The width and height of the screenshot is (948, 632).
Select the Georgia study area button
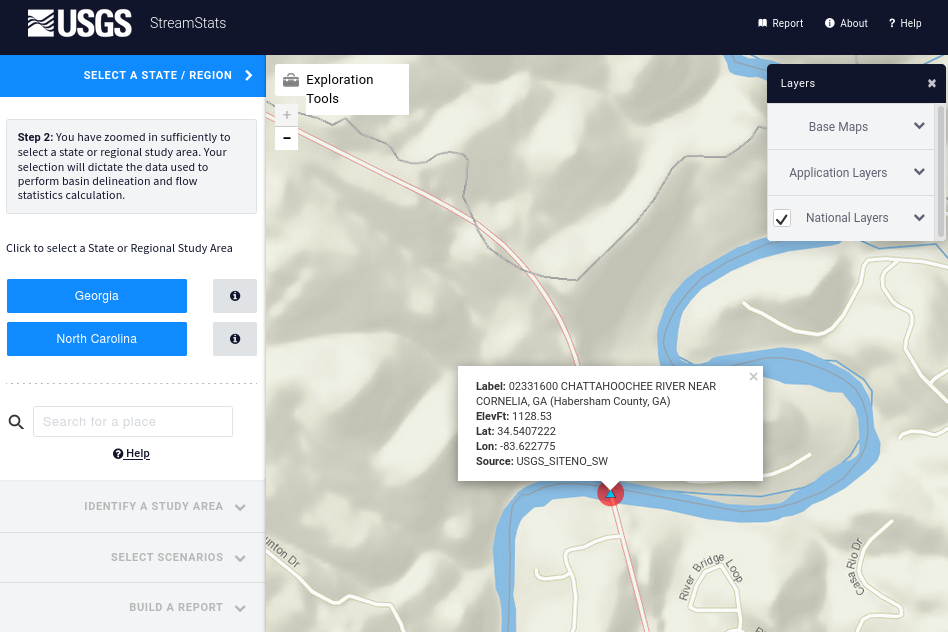click(97, 296)
